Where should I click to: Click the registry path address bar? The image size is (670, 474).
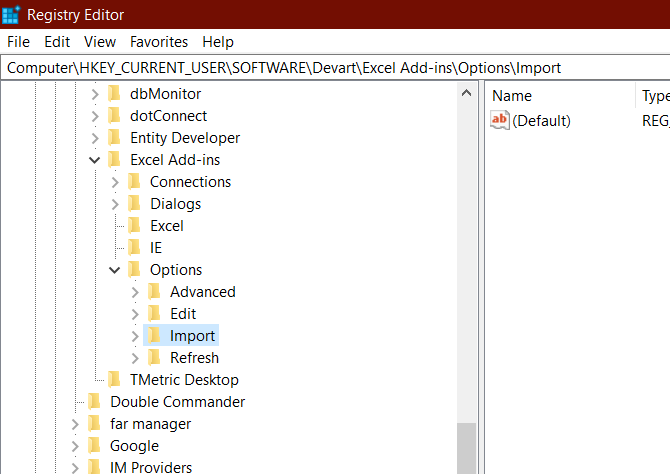[x=335, y=68]
